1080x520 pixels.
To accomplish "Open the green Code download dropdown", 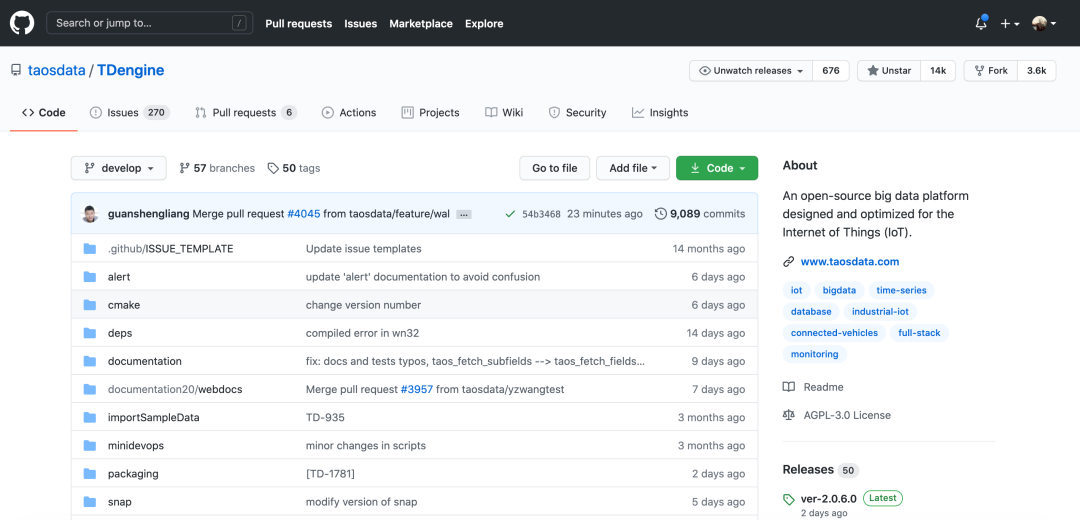I will pos(717,168).
